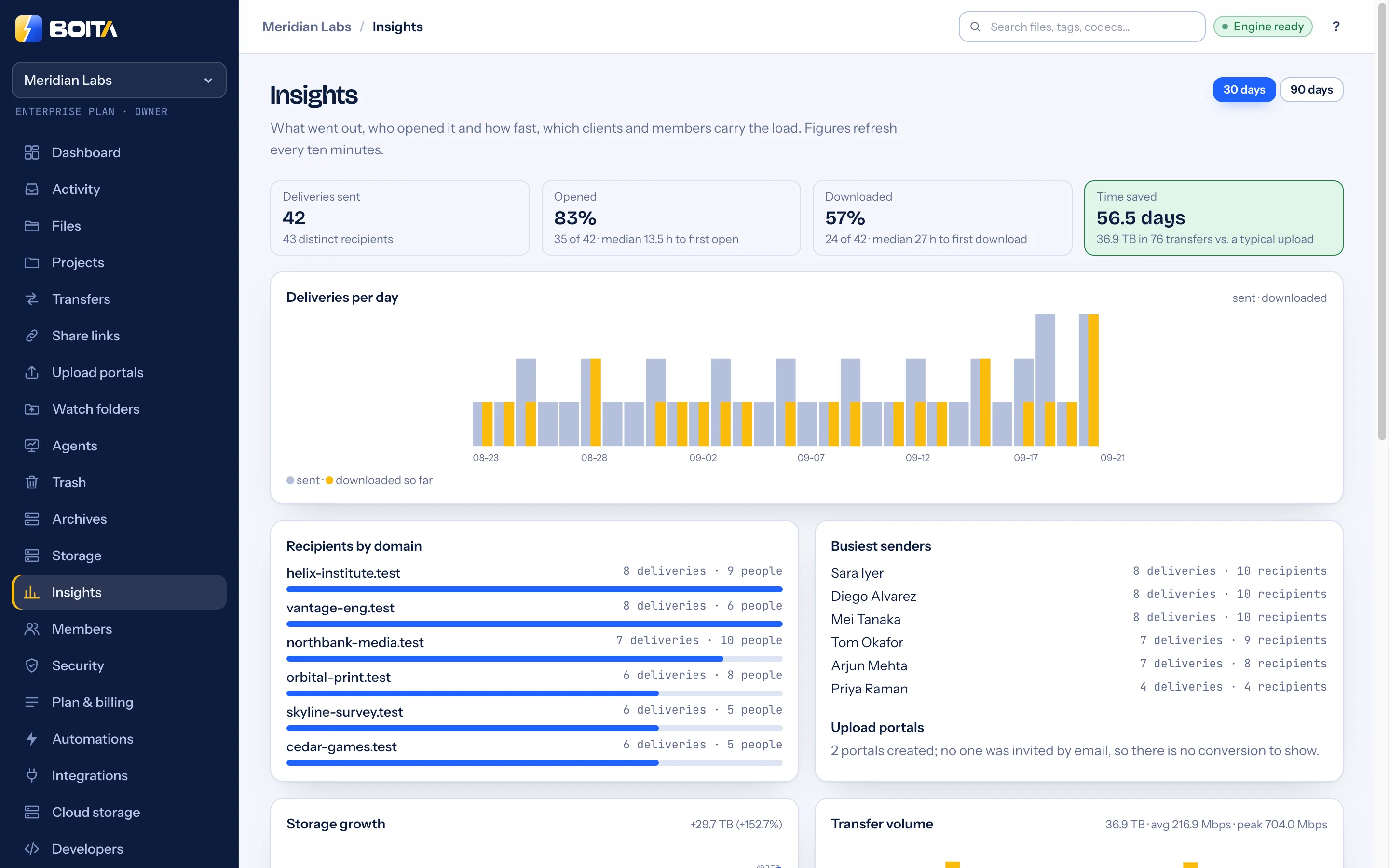The image size is (1389, 868).
Task: Click the Meridian Labs breadcrumb link
Action: [x=307, y=27]
